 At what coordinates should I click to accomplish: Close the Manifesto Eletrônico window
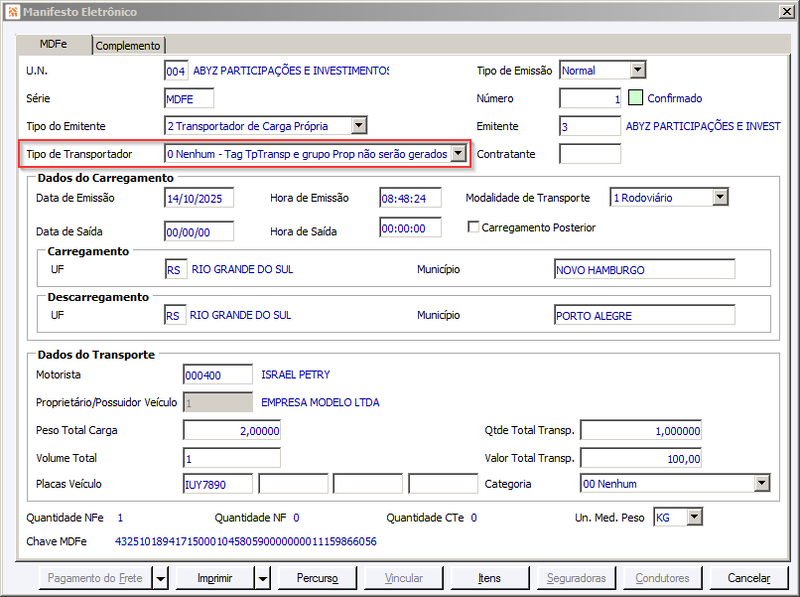click(x=787, y=11)
